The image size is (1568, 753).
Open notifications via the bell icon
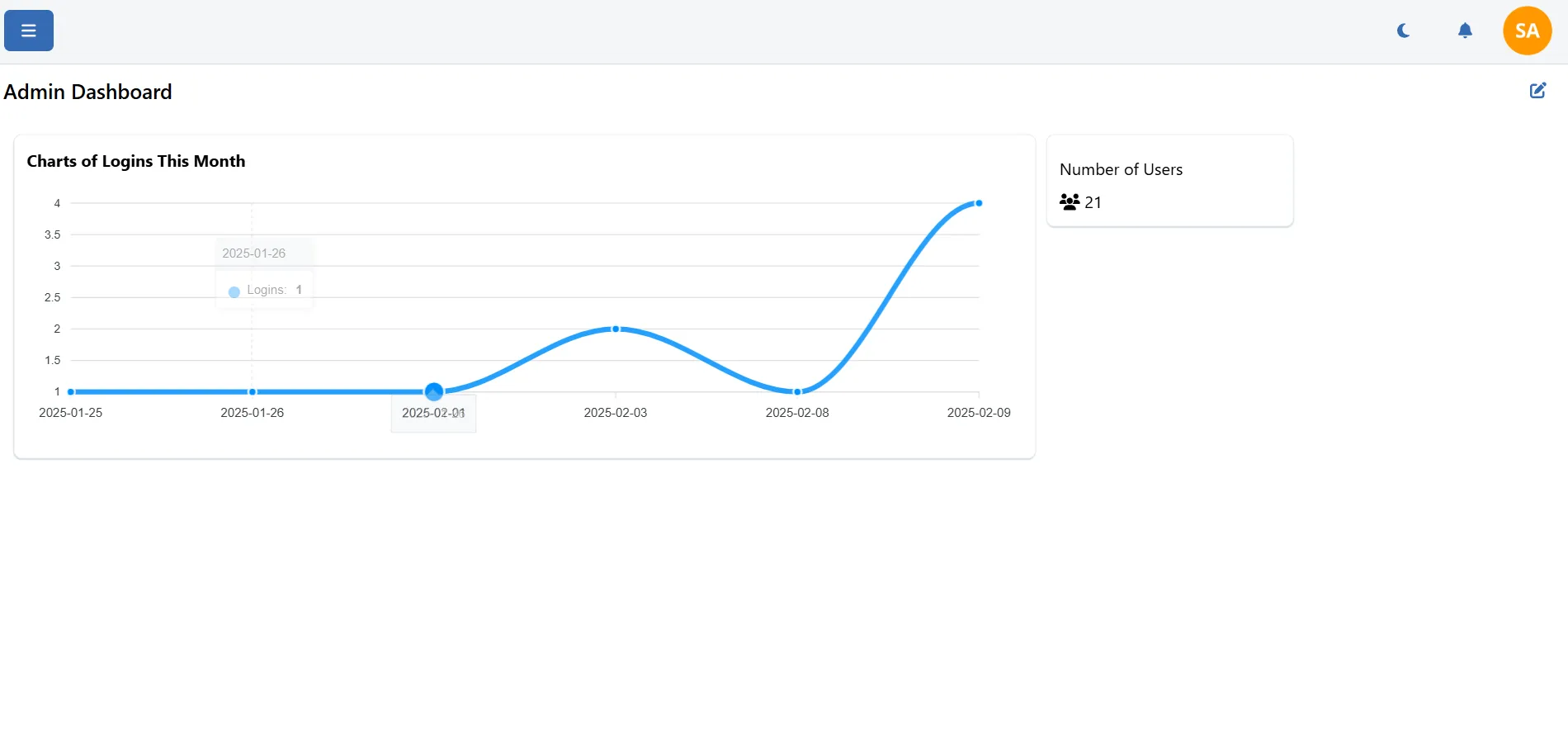click(1465, 30)
